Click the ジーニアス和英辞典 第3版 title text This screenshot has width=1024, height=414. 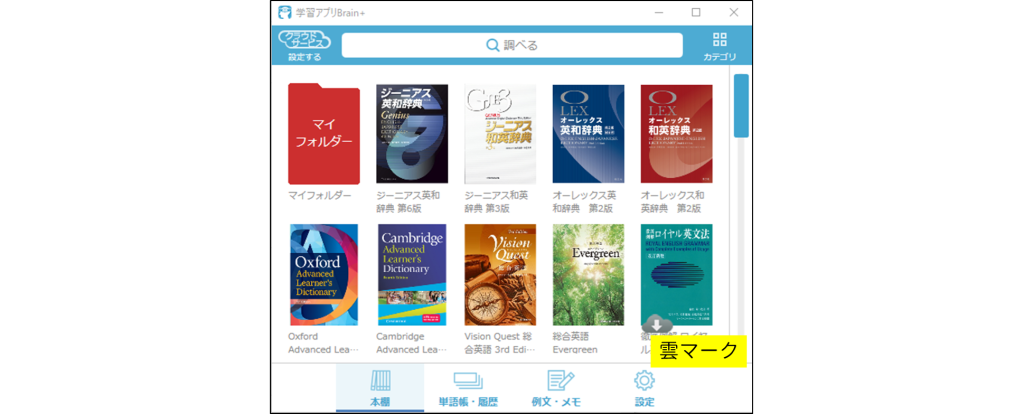click(x=496, y=202)
